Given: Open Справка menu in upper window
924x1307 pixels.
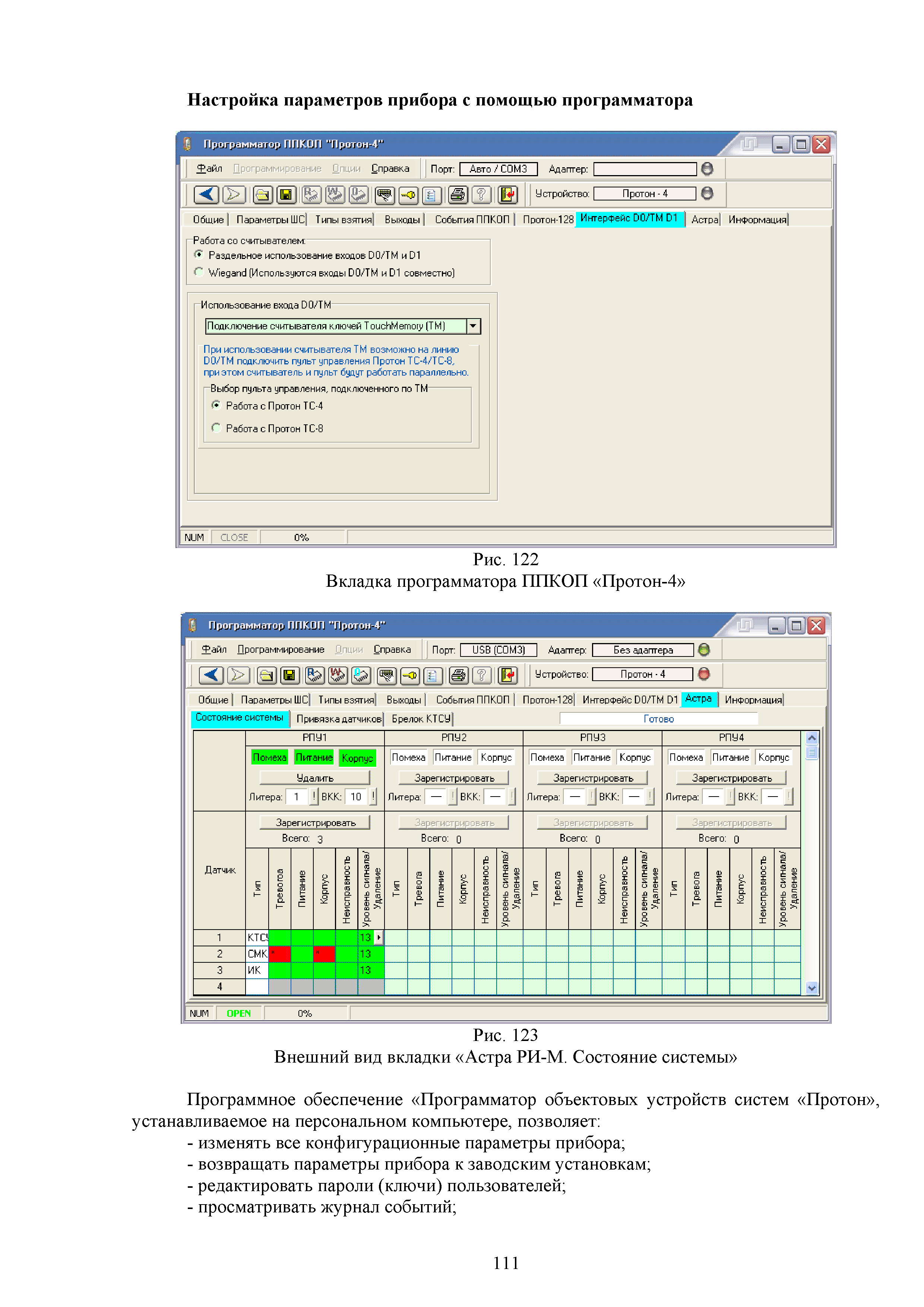Looking at the screenshot, I should tap(390, 168).
